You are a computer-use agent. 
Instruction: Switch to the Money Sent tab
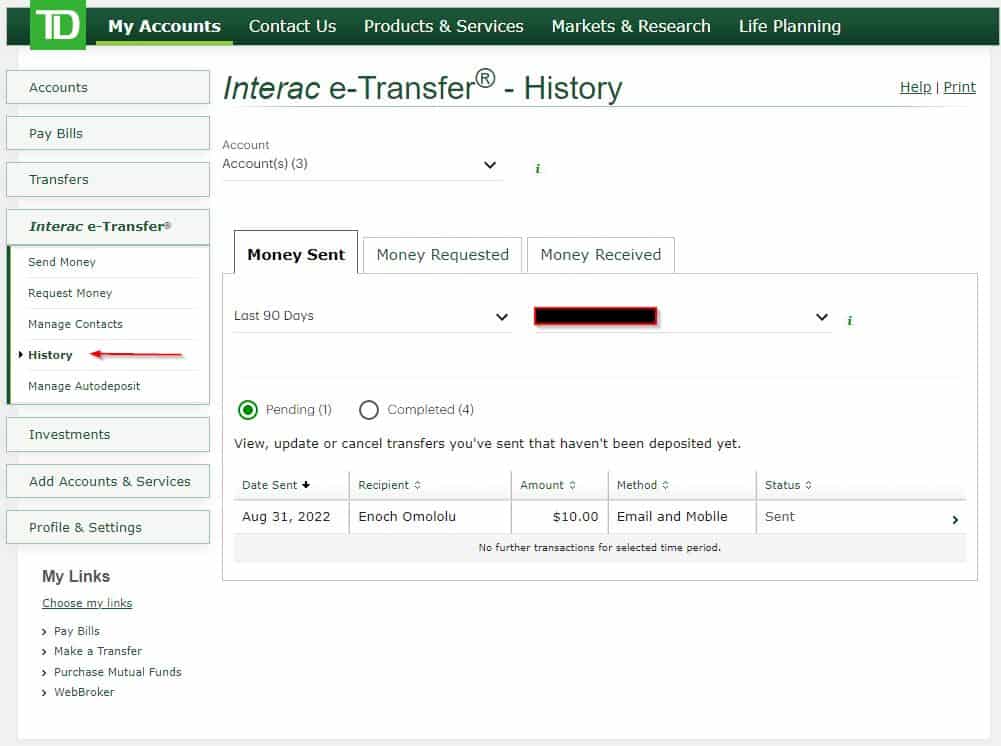click(x=296, y=255)
